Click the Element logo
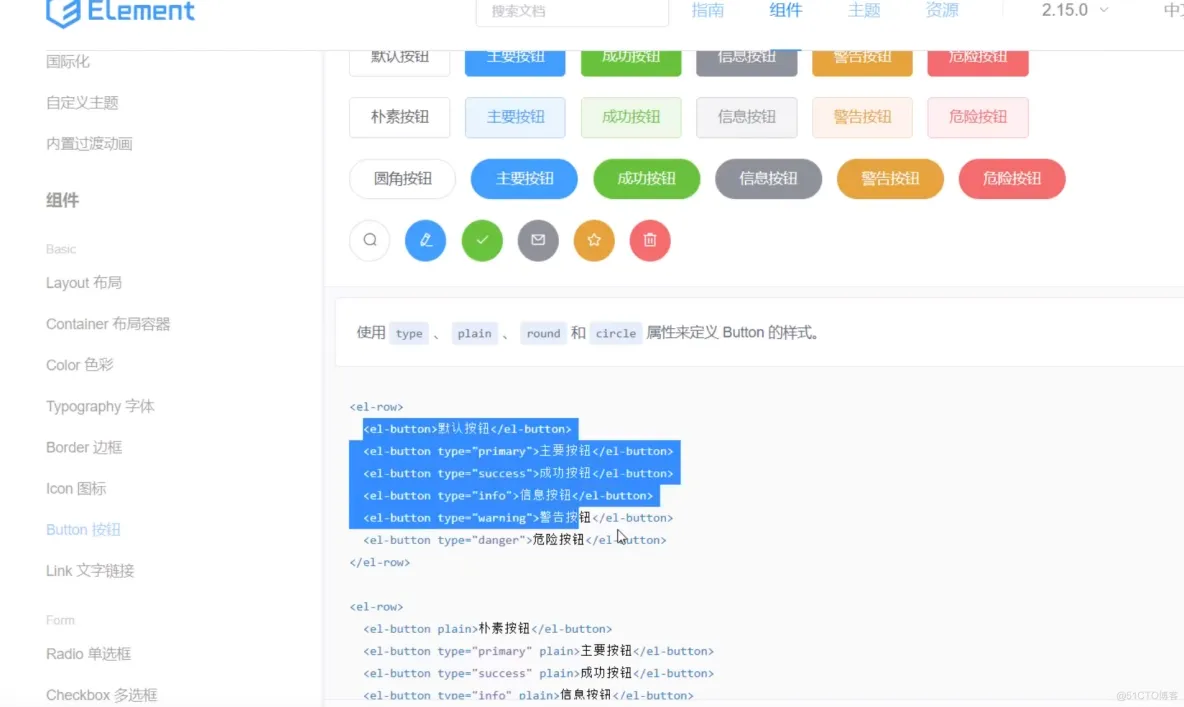1184x707 pixels. (x=120, y=14)
